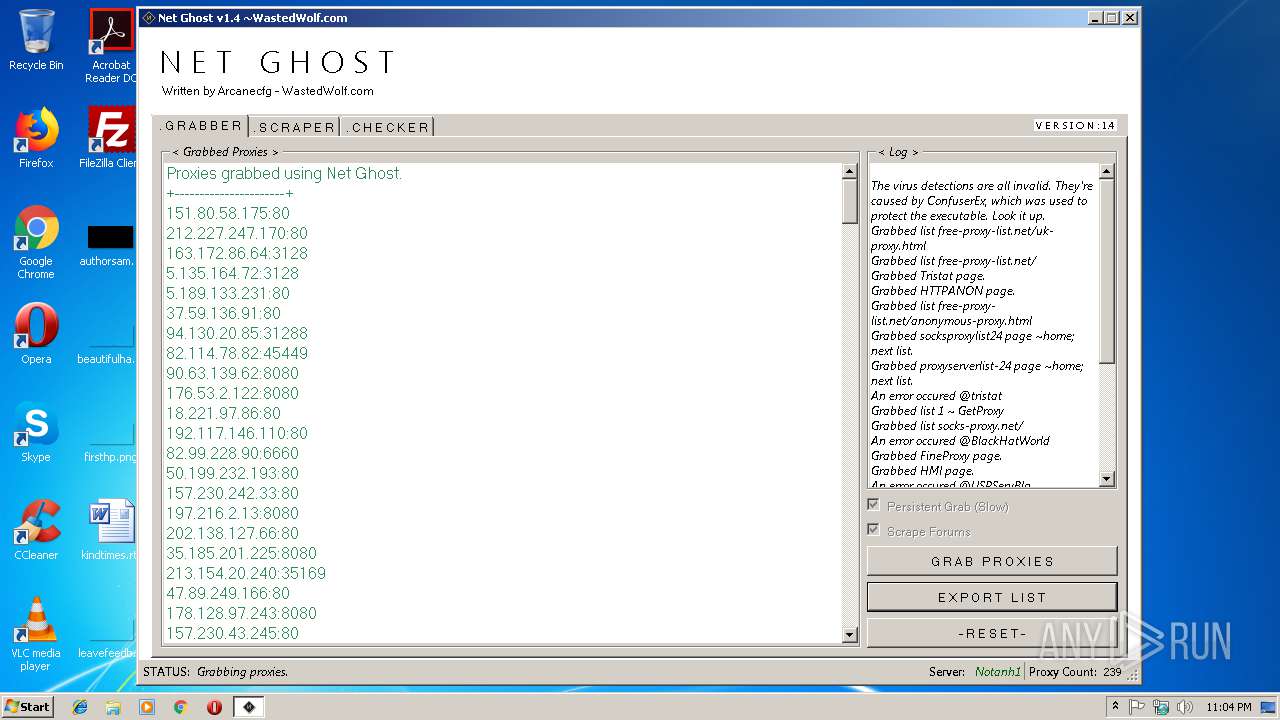The height and width of the screenshot is (720, 1280).
Task: Click the Log panel scroll down arrow
Action: 1106,479
